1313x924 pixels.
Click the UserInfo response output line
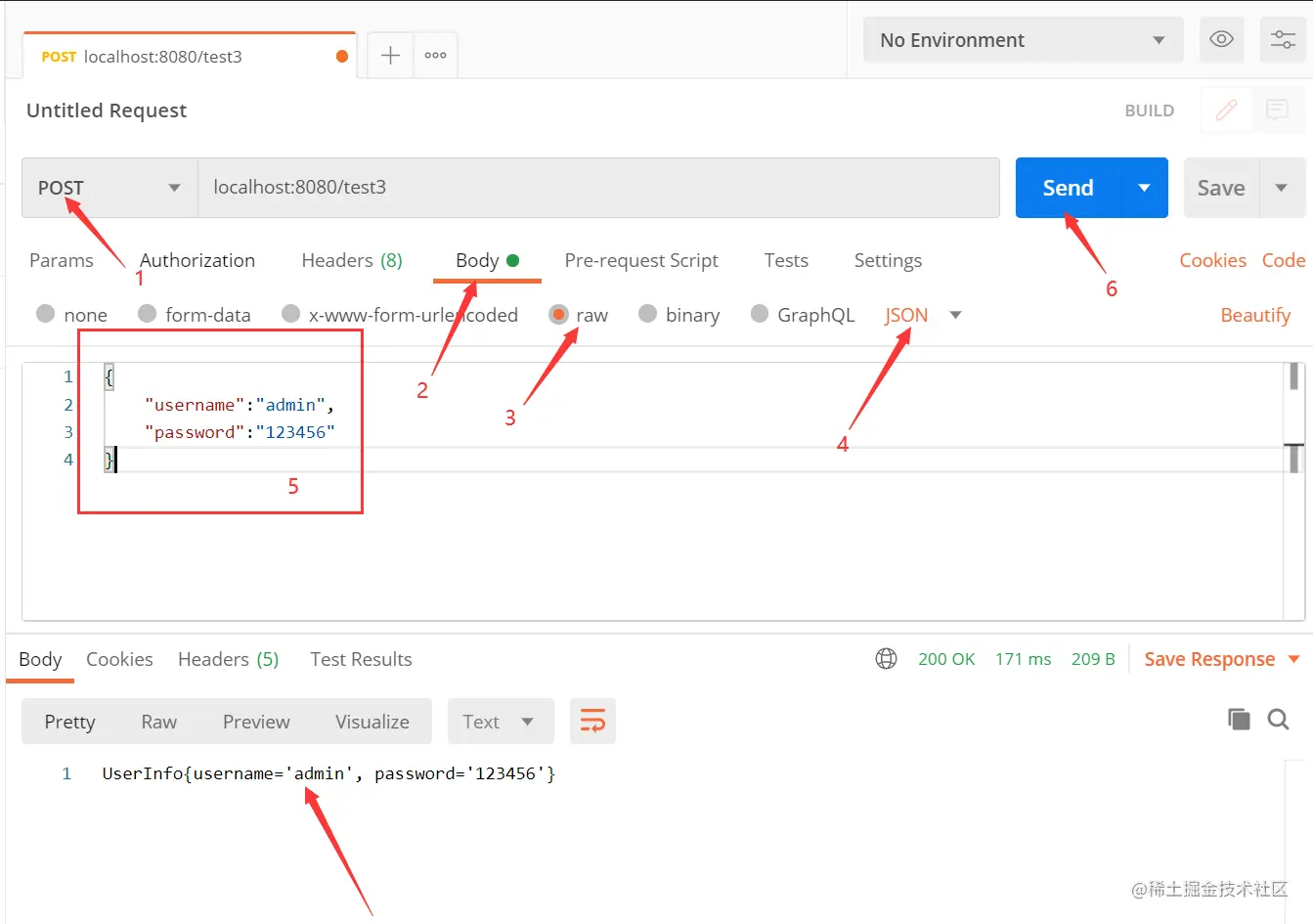point(328,773)
